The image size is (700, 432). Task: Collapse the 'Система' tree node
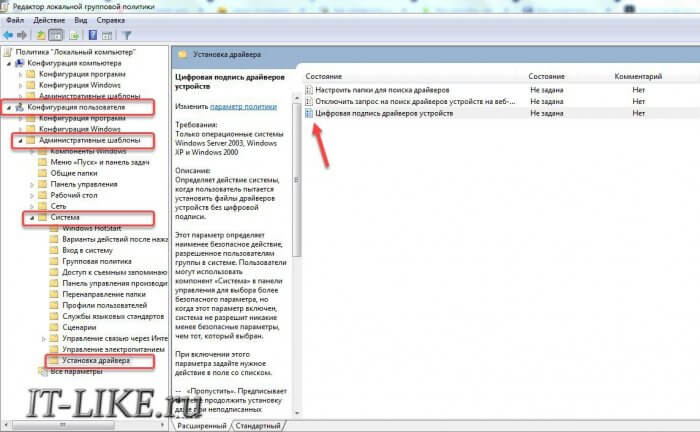point(30,217)
